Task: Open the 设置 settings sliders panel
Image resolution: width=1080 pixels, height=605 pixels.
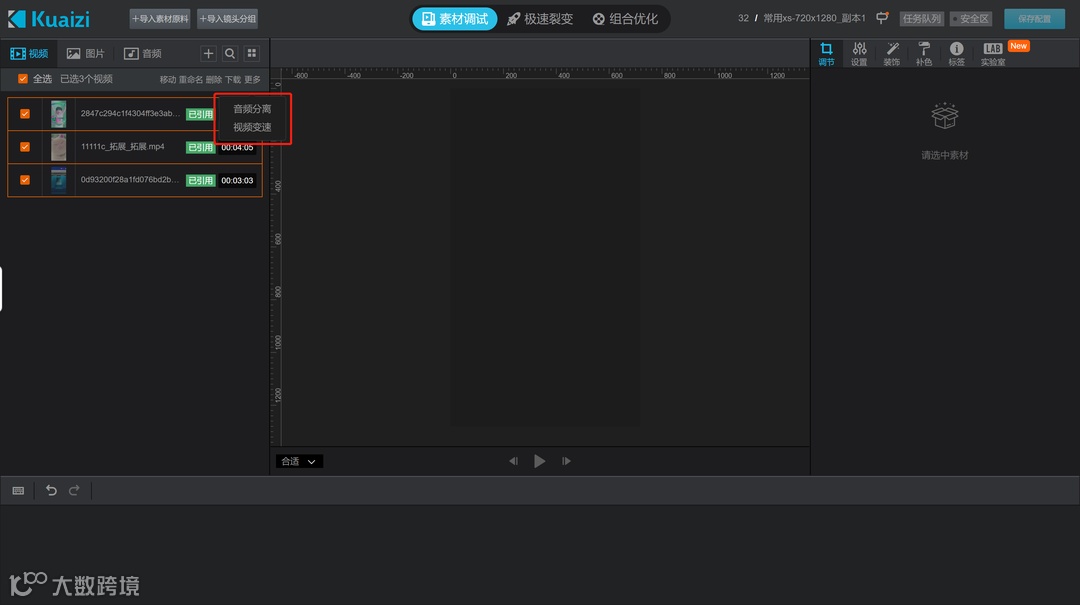Action: (859, 53)
